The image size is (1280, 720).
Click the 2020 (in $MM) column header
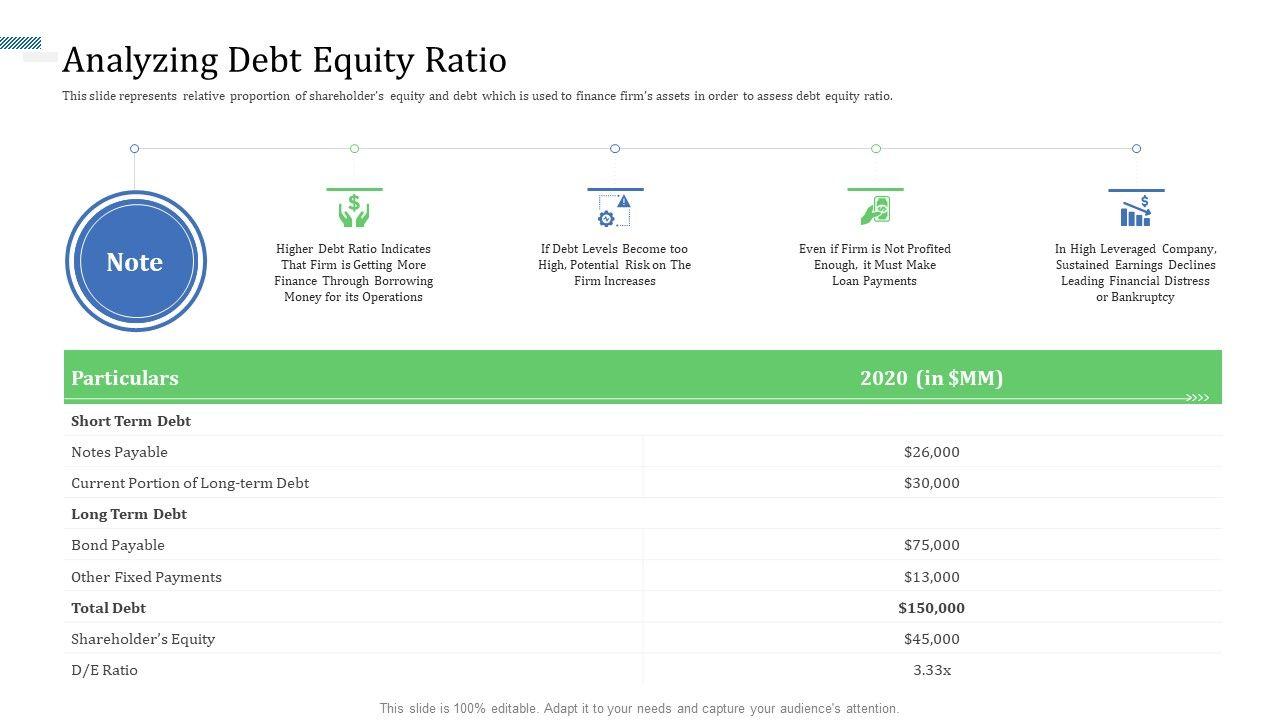coord(931,378)
